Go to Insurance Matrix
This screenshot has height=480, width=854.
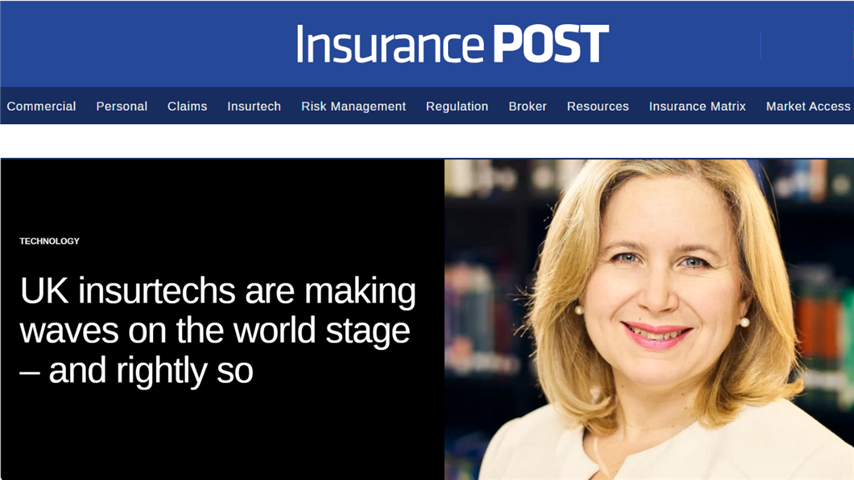[x=697, y=106]
